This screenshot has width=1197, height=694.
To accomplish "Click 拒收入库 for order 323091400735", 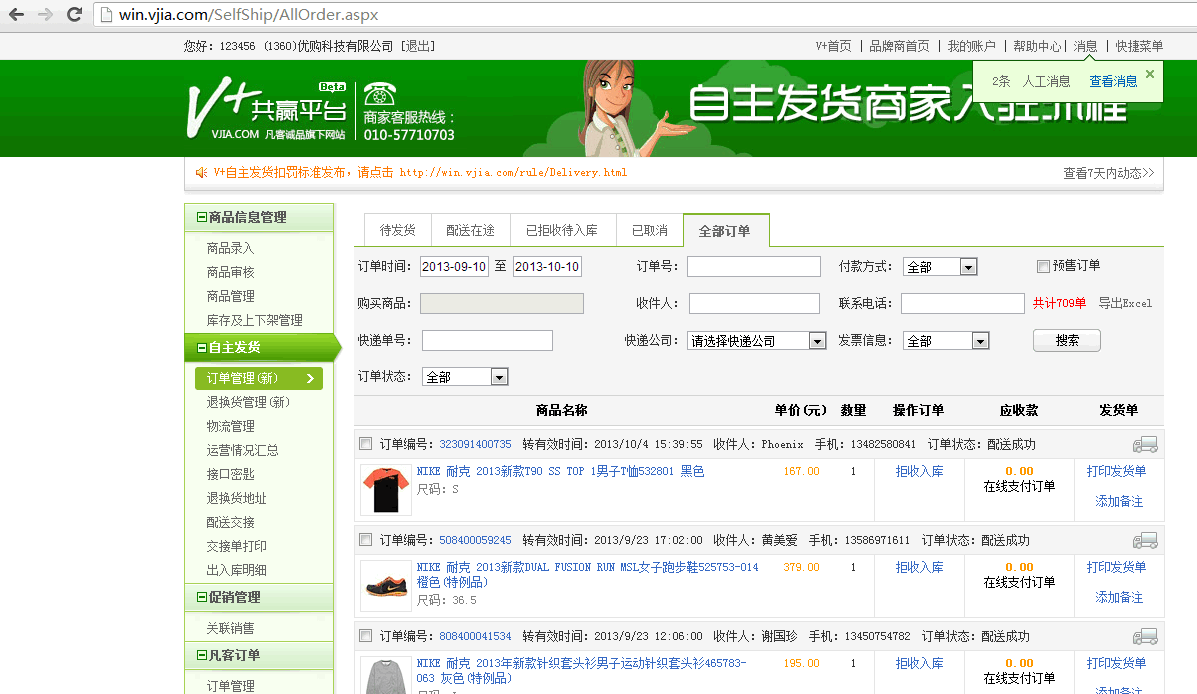I will pyautogui.click(x=919, y=471).
